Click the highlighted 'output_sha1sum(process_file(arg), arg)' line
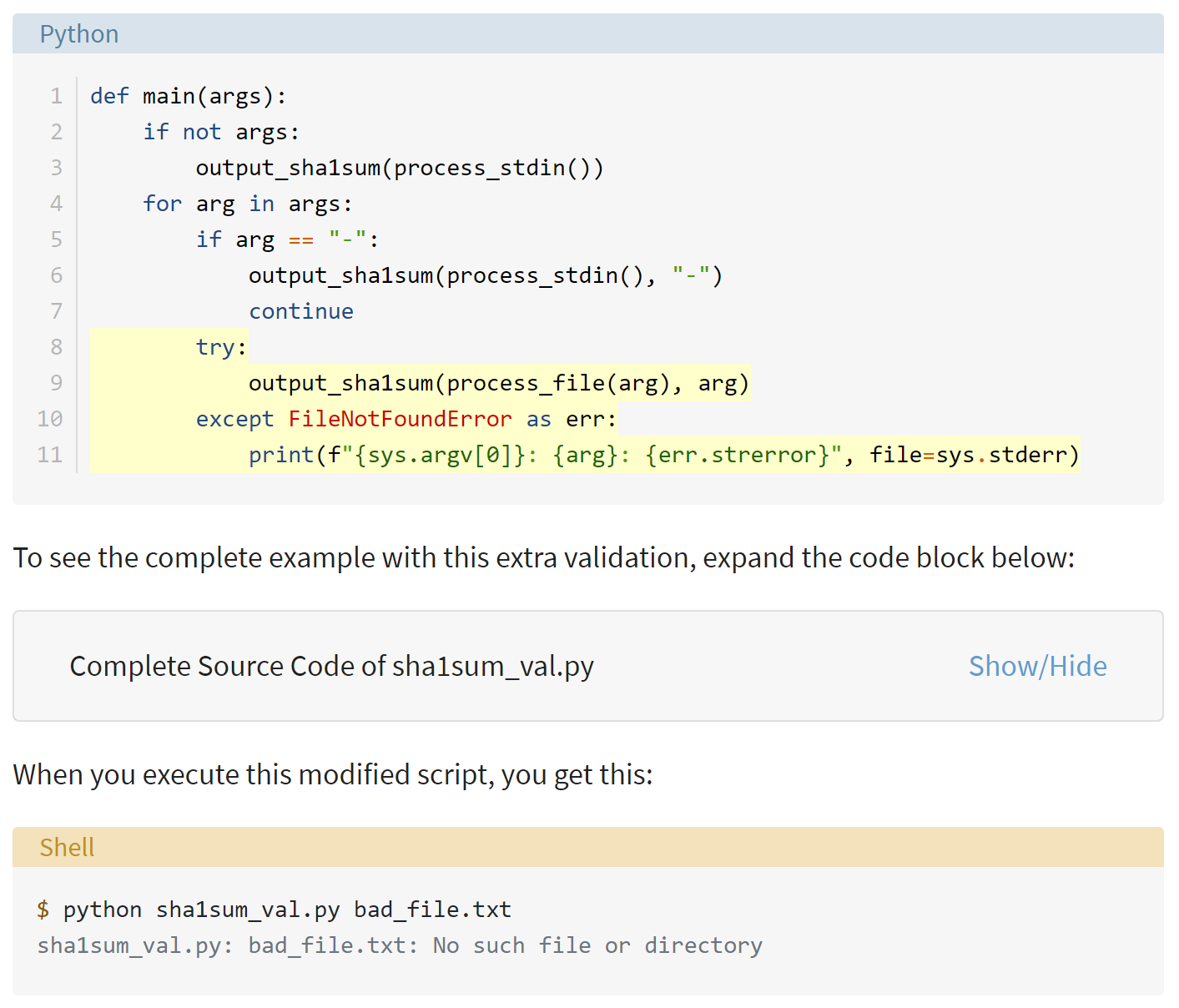Image resolution: width=1179 pixels, height=1008 pixels. 499,383
